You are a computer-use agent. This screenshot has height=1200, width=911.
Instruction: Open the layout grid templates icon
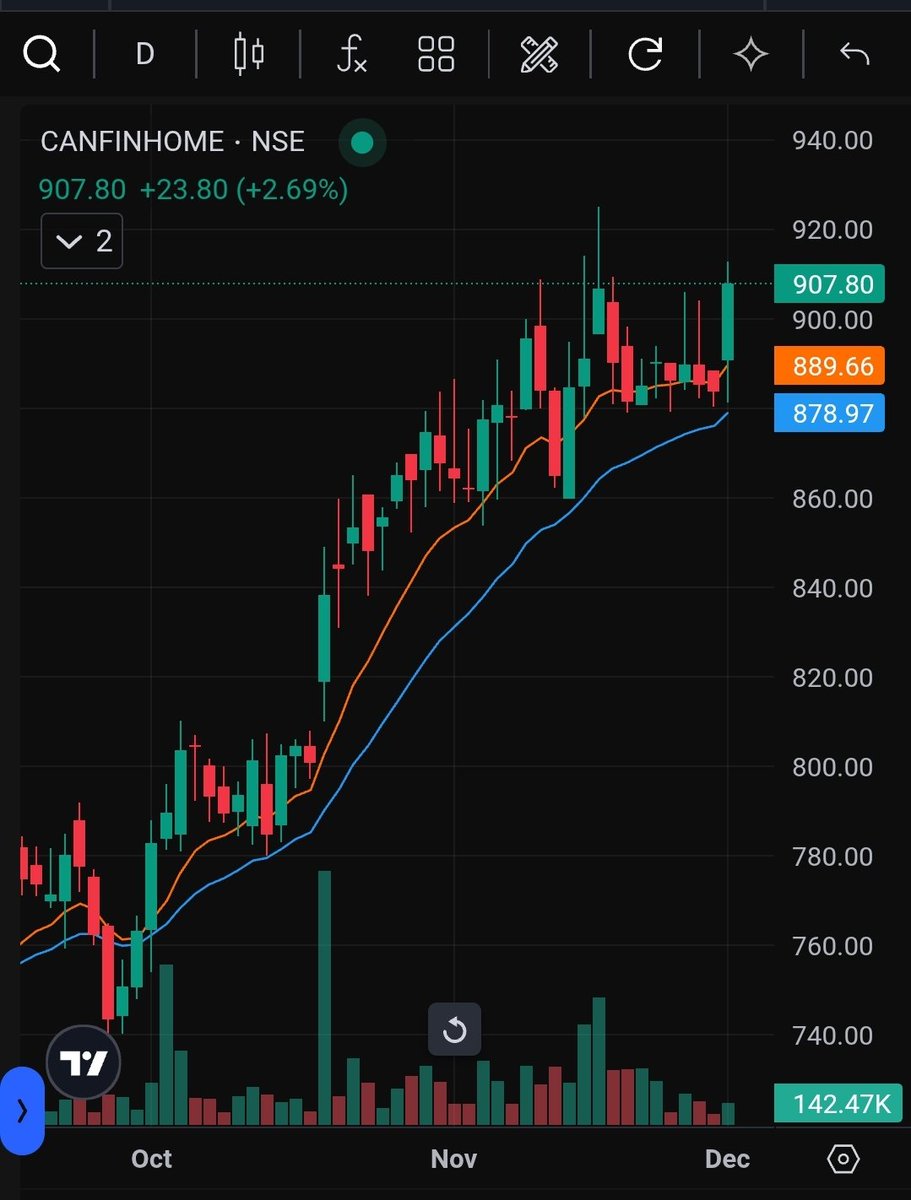click(x=436, y=54)
